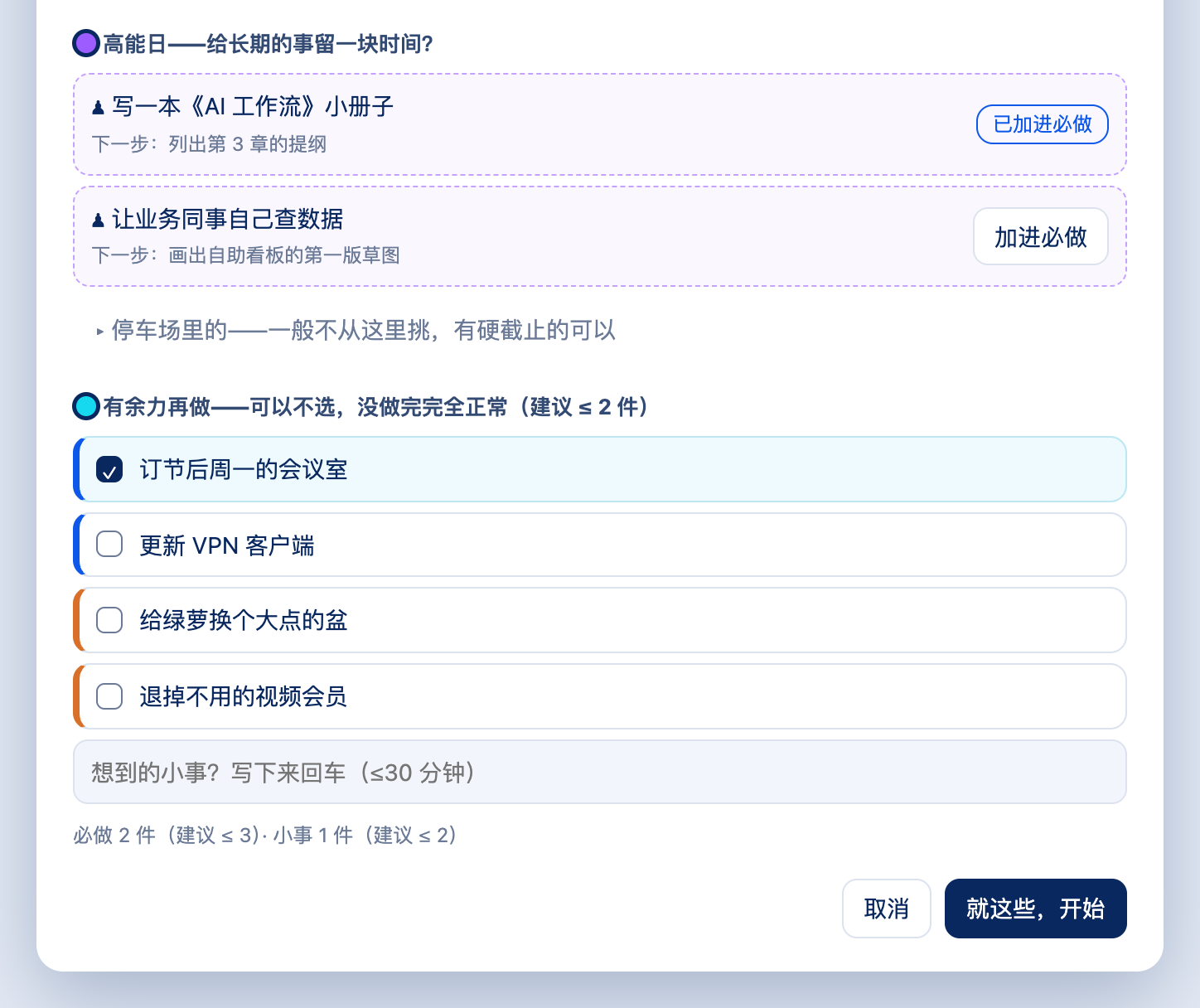Click text 下一步：画出自助看板的第一版草图
Screen dimensions: 1200x1008
246,255
